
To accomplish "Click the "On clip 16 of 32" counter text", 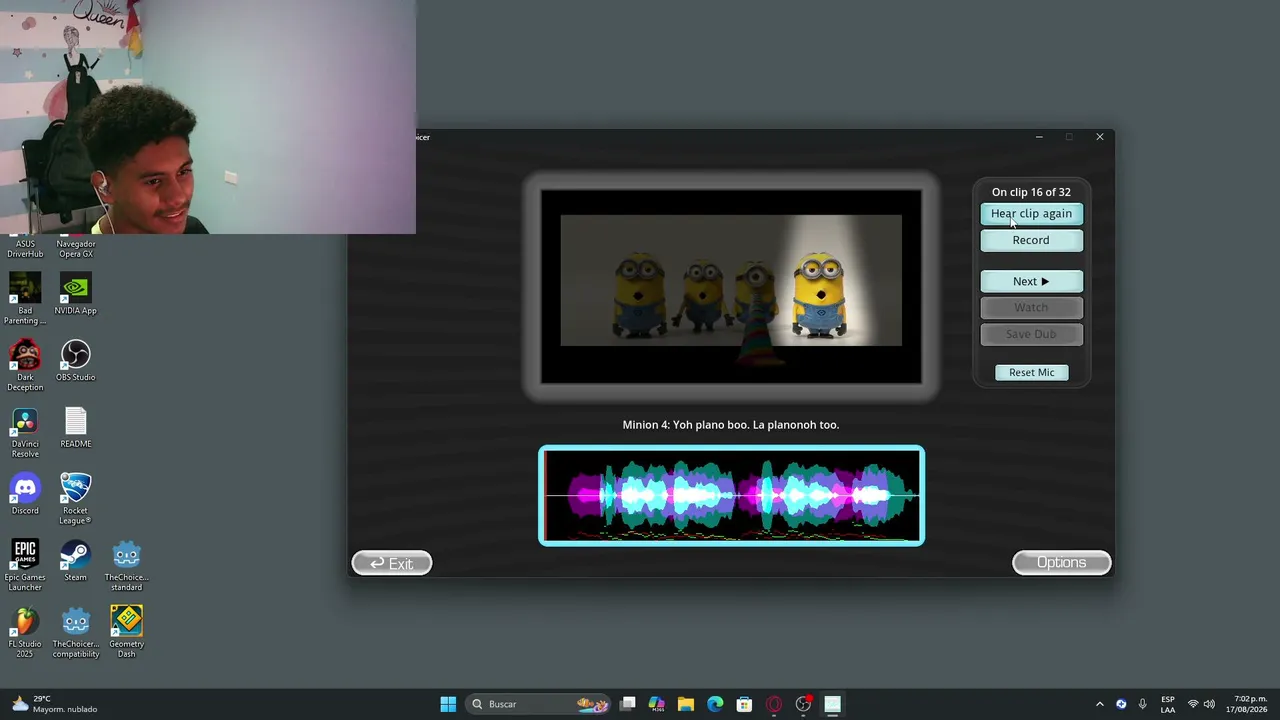I will 1031,192.
